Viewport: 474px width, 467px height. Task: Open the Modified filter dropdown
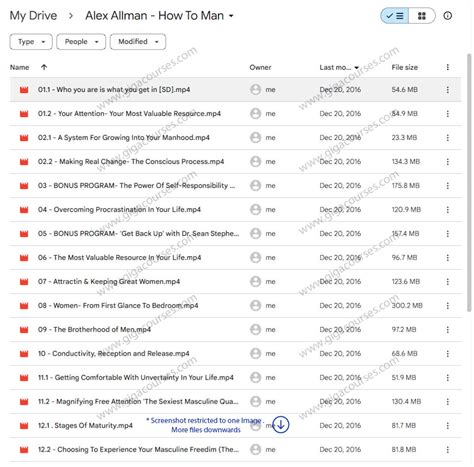click(x=138, y=42)
